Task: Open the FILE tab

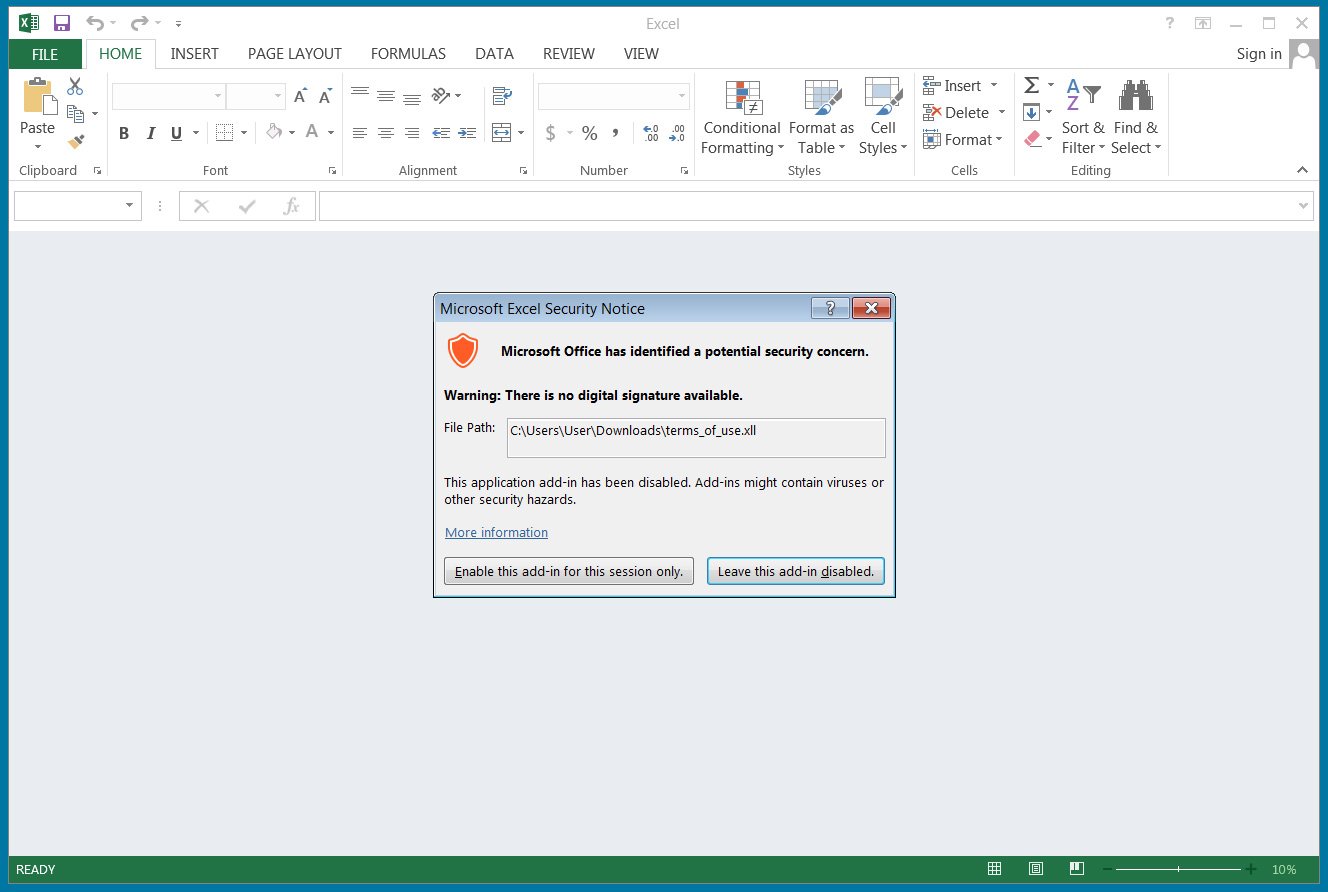Action: (45, 54)
